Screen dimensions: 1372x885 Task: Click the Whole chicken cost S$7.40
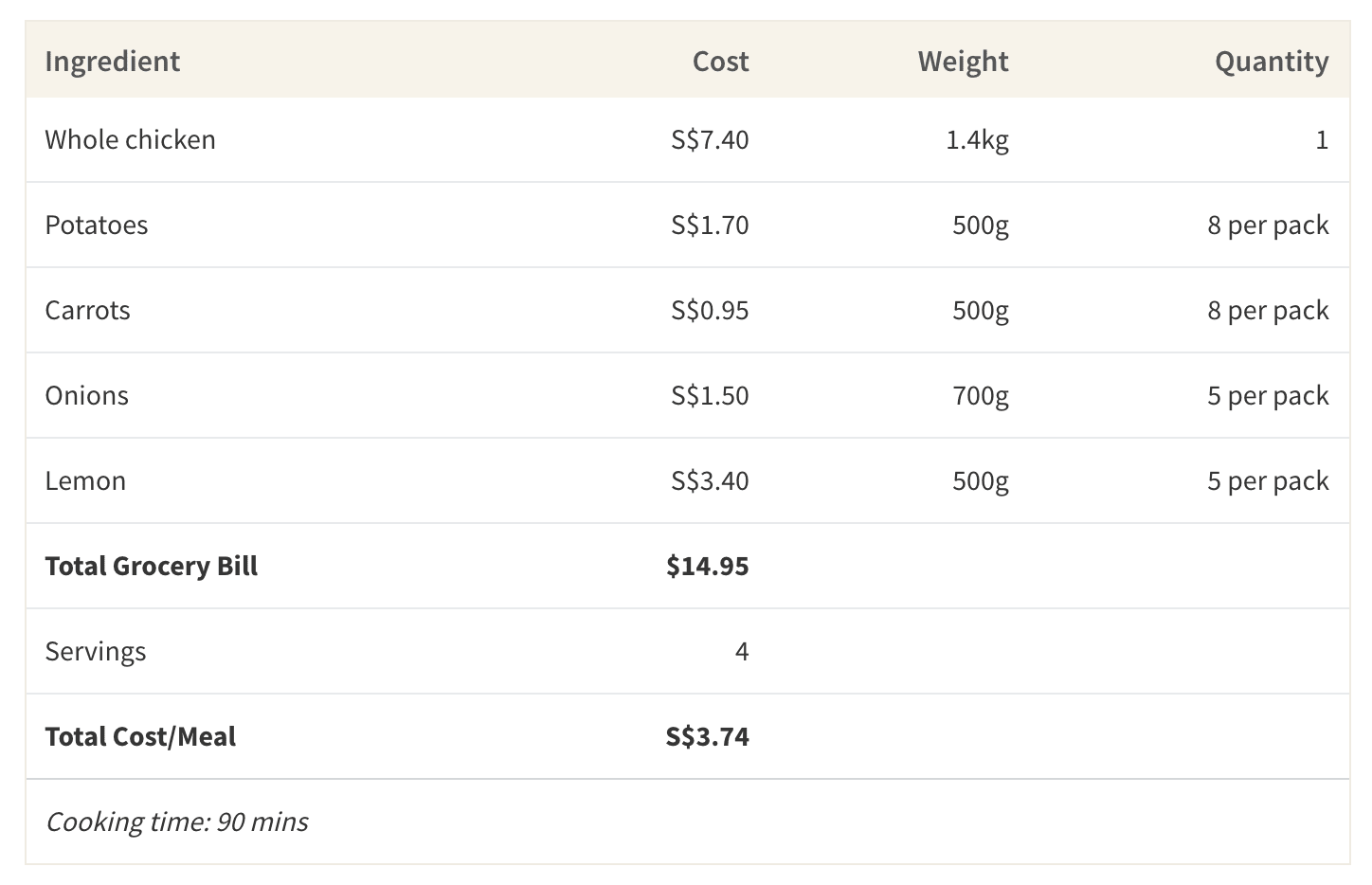click(x=710, y=140)
